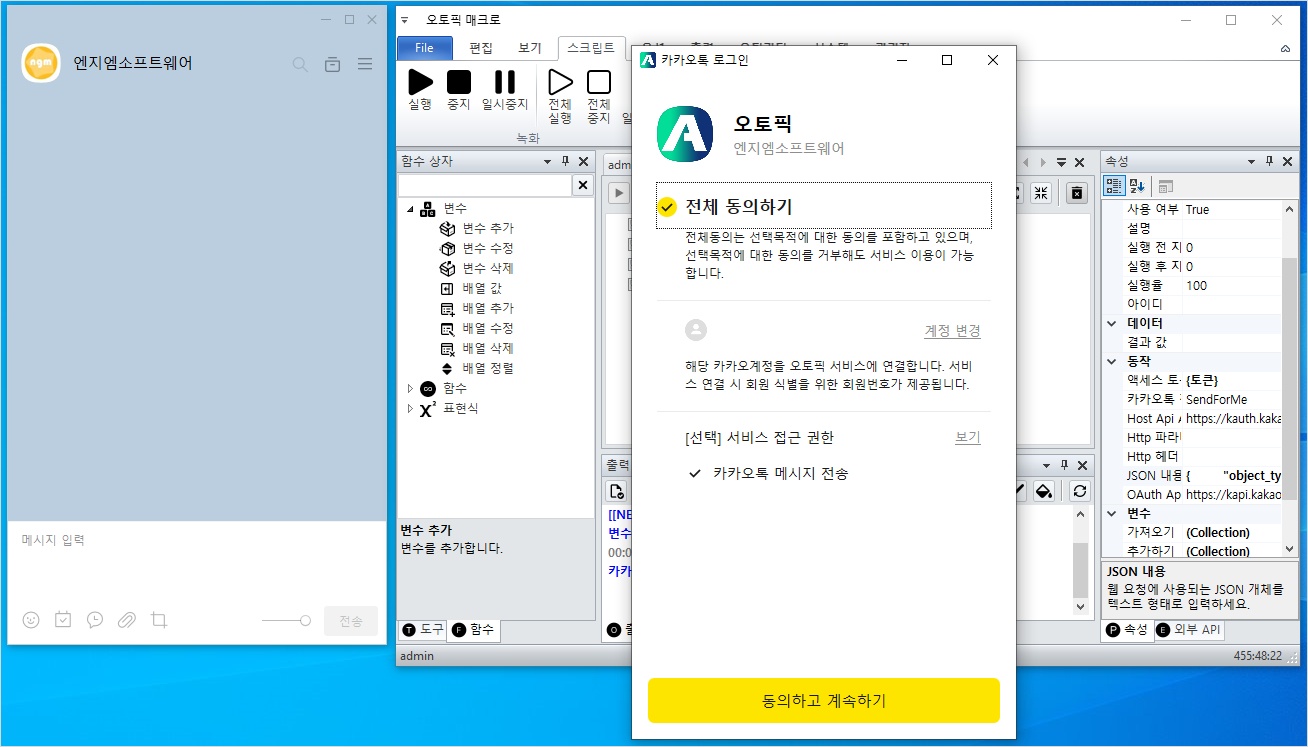Open the 보기 ribbon tab
This screenshot has height=747, width=1308.
click(530, 47)
